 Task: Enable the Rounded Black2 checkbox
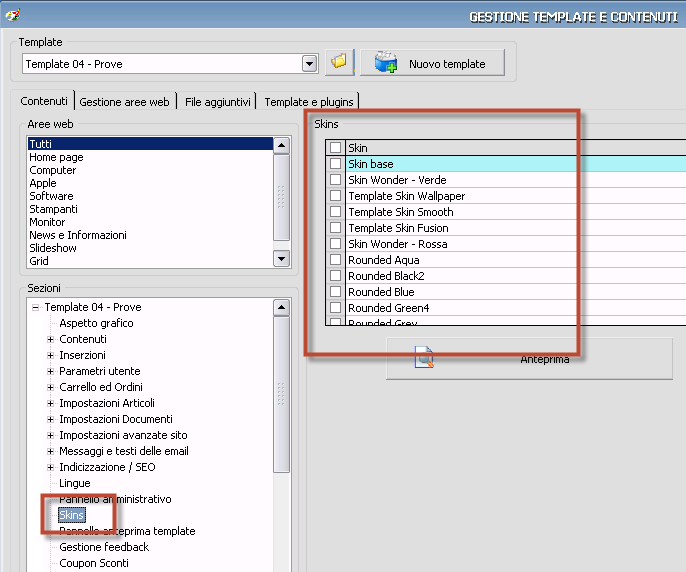tap(336, 276)
